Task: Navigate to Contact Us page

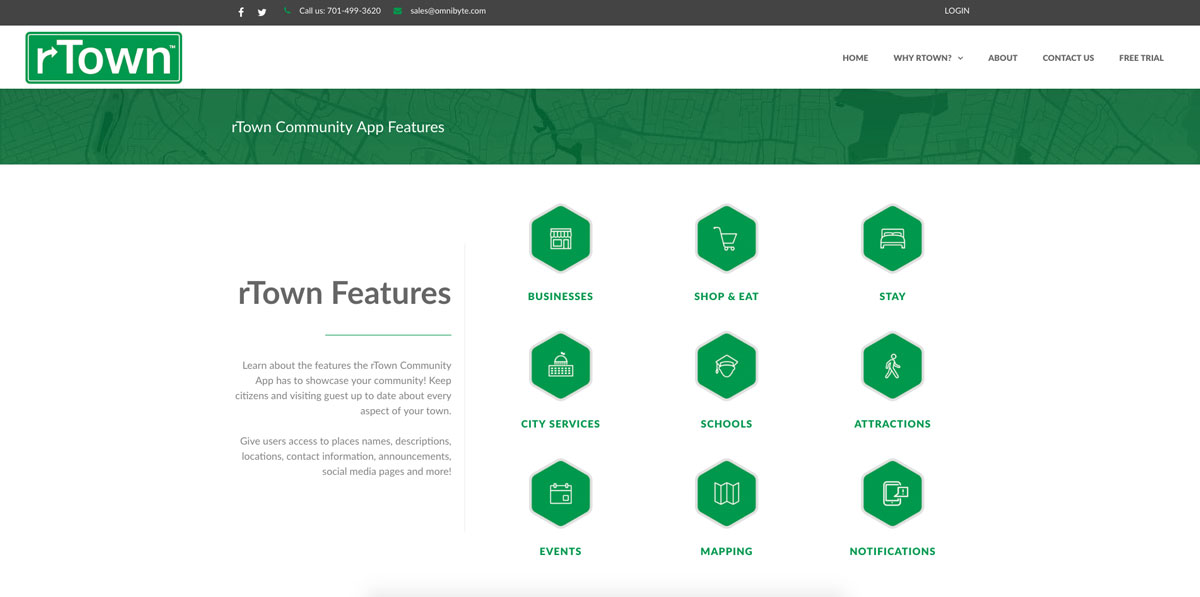Action: (1068, 58)
